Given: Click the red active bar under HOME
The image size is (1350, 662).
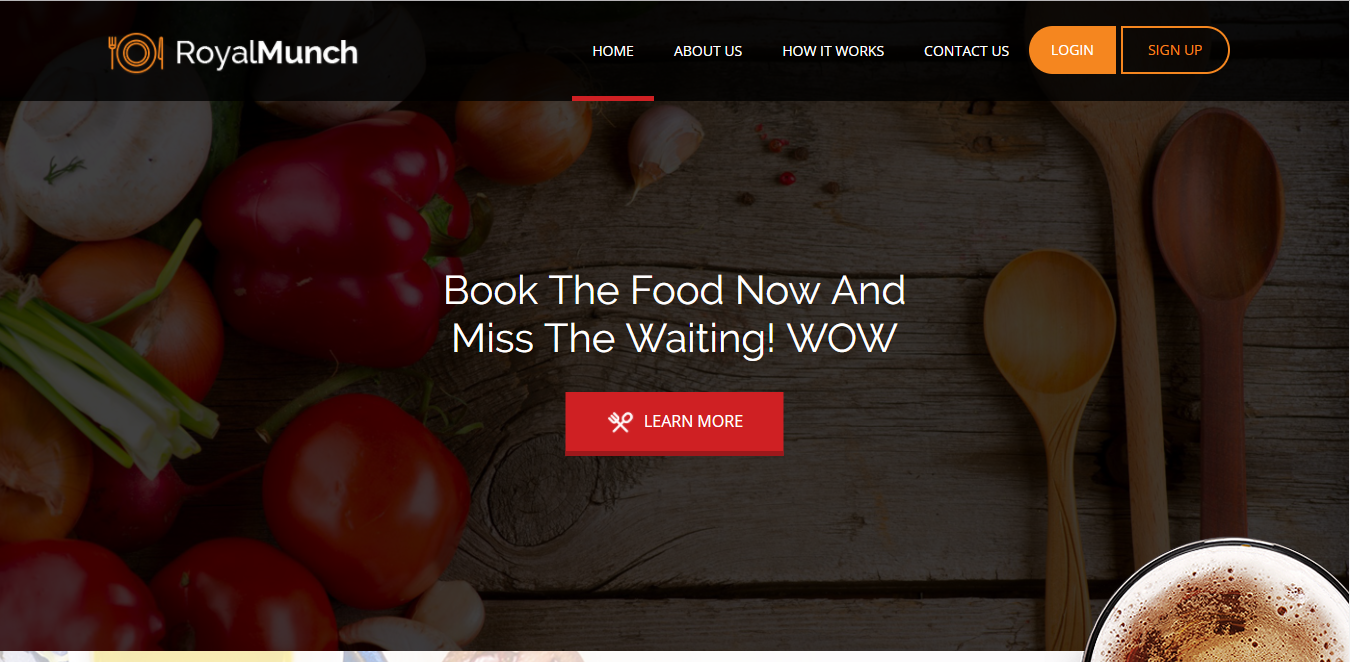Looking at the screenshot, I should pos(613,98).
